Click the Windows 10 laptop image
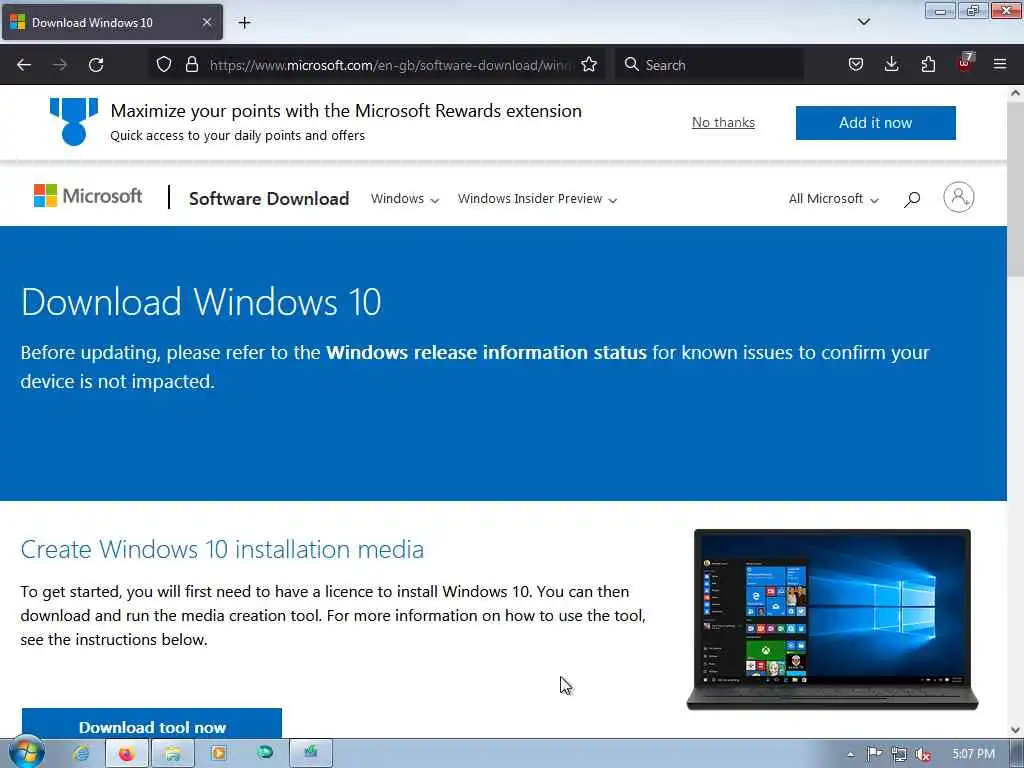The width and height of the screenshot is (1024, 768). coord(832,619)
